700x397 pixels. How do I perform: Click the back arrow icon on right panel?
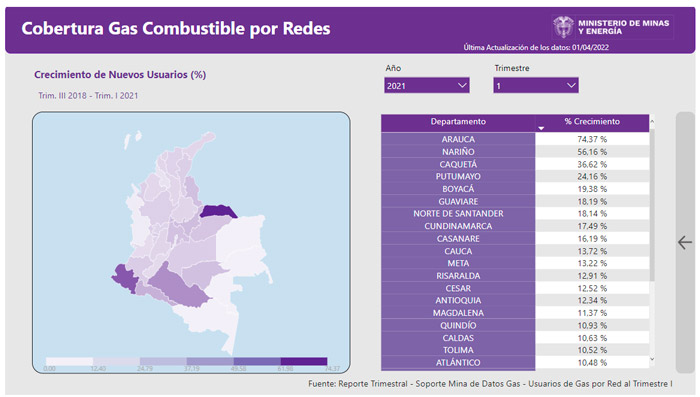[x=685, y=242]
